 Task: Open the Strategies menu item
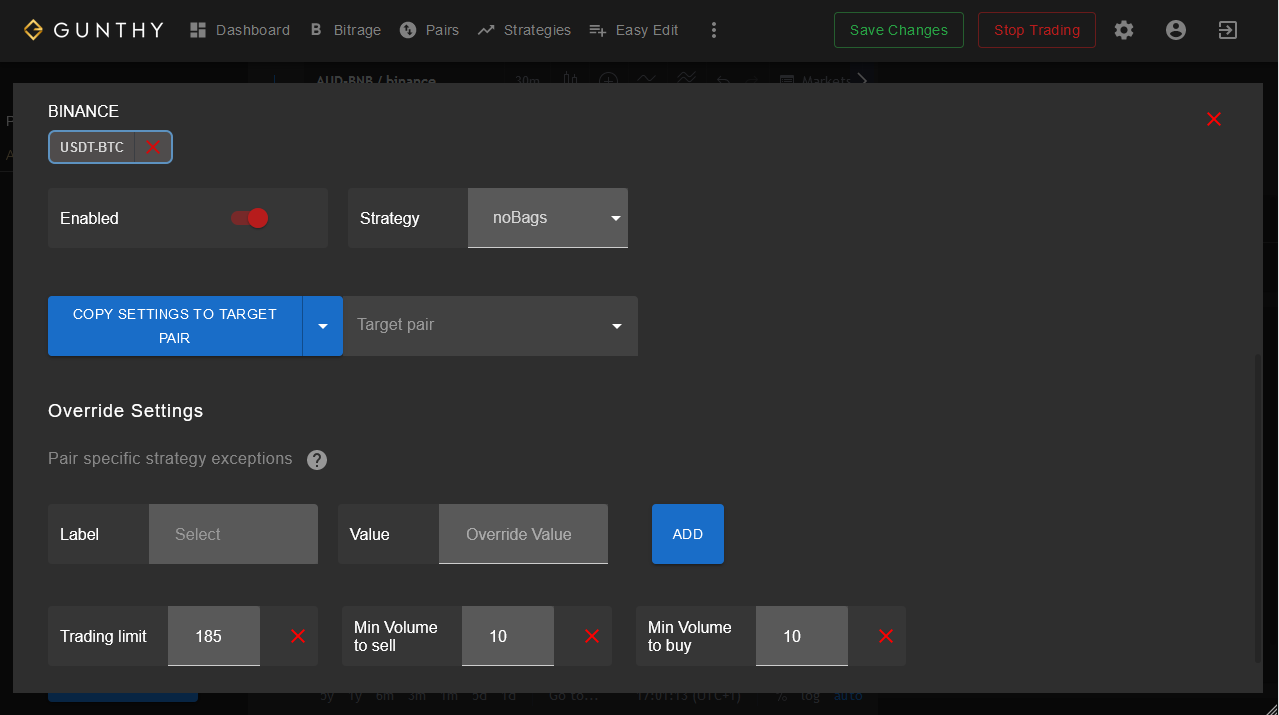coord(524,30)
